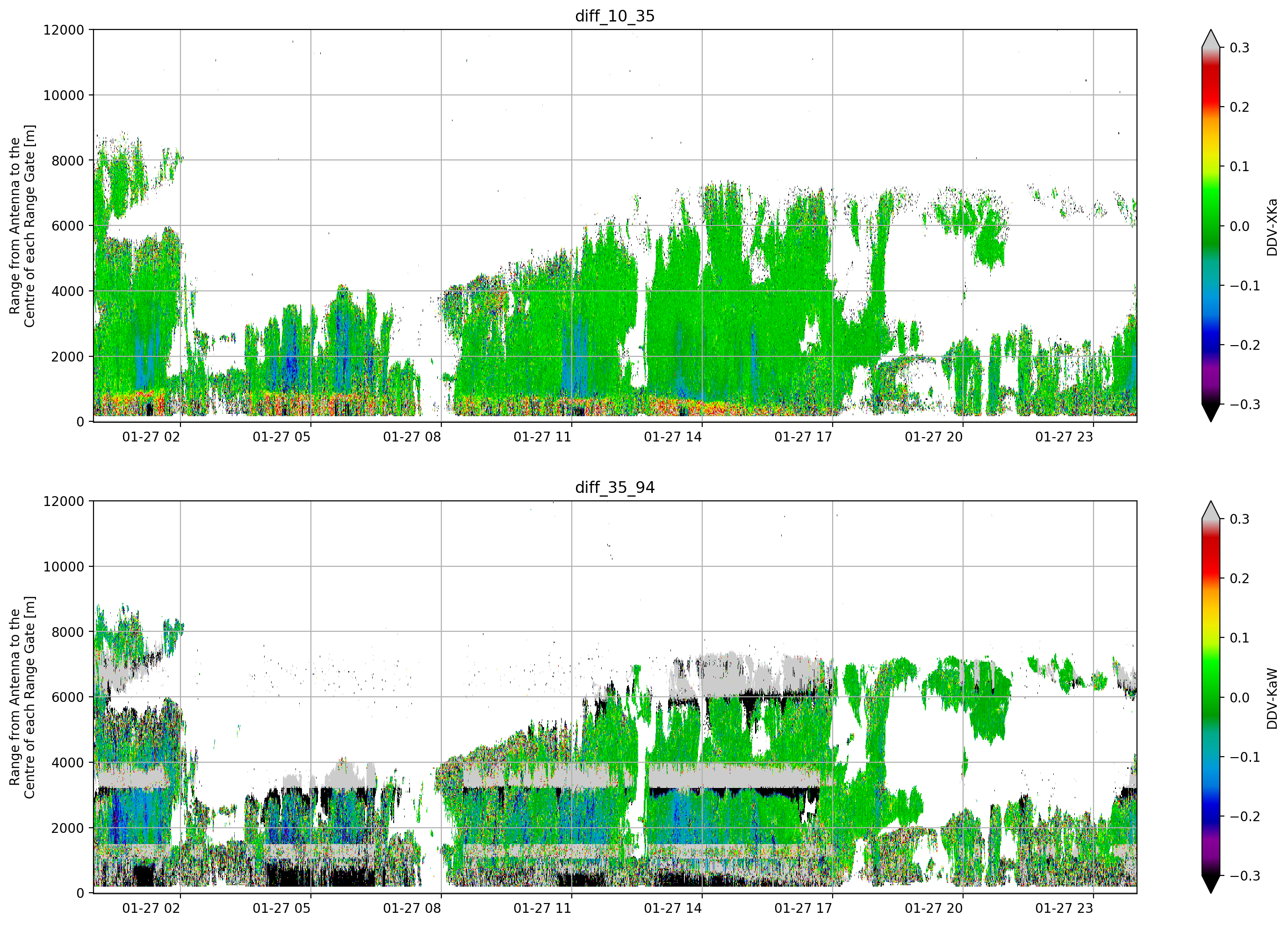The height and width of the screenshot is (925, 1288).
Task: Click '01-27 23' x-tick under diff_10_35 plot
Action: 1064,437
